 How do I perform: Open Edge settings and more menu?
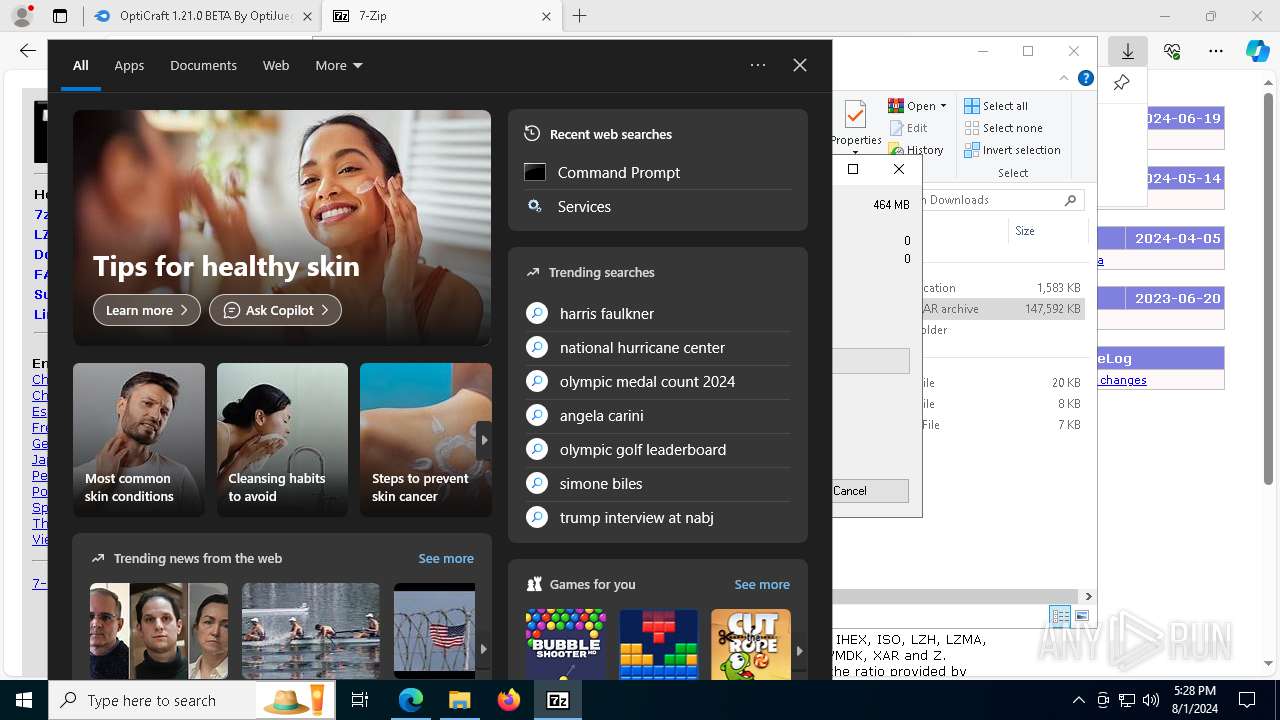pyautogui.click(x=1216, y=51)
